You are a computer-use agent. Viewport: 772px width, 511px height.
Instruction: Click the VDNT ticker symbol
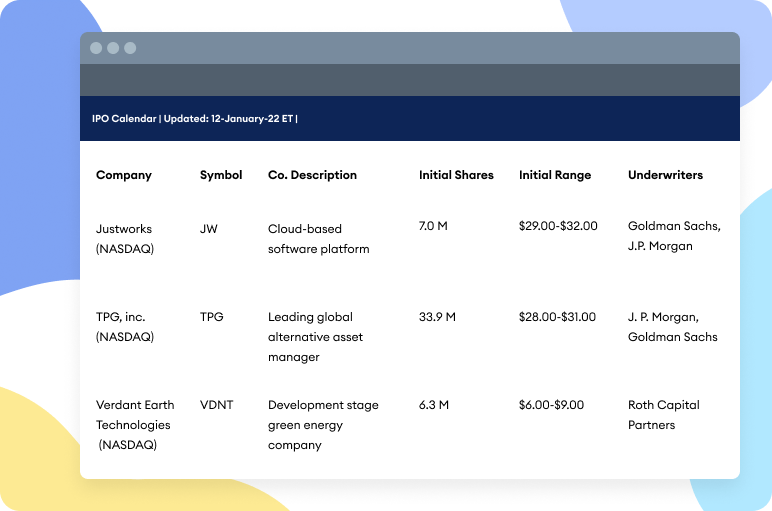tap(217, 405)
